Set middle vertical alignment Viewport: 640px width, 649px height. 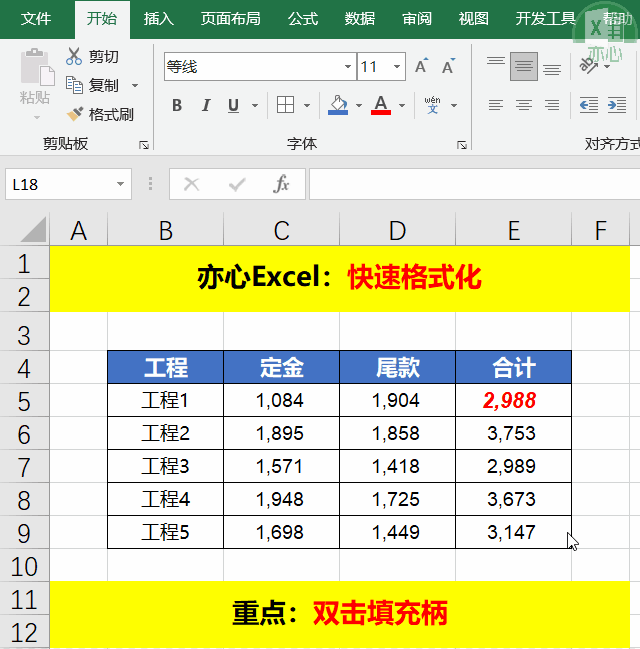(x=524, y=66)
